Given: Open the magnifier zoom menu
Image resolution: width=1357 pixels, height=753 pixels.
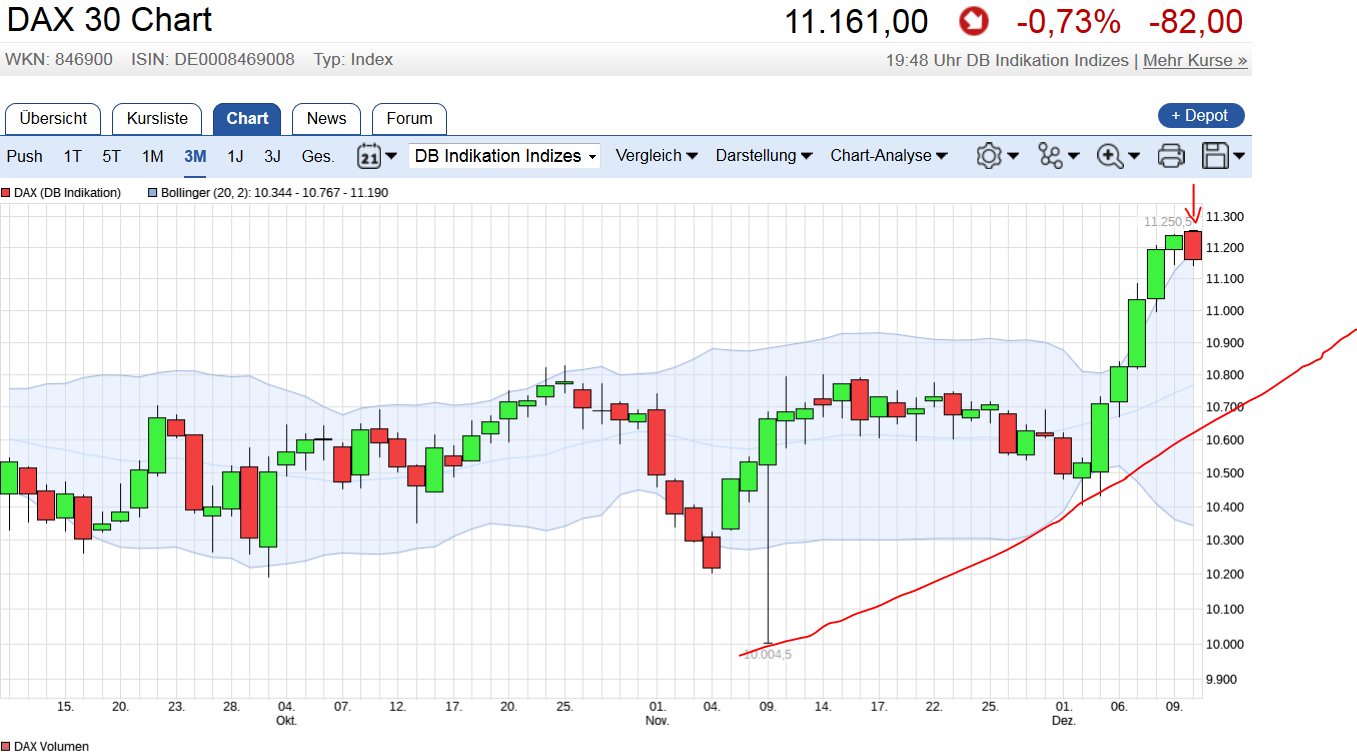Looking at the screenshot, I should (1119, 156).
